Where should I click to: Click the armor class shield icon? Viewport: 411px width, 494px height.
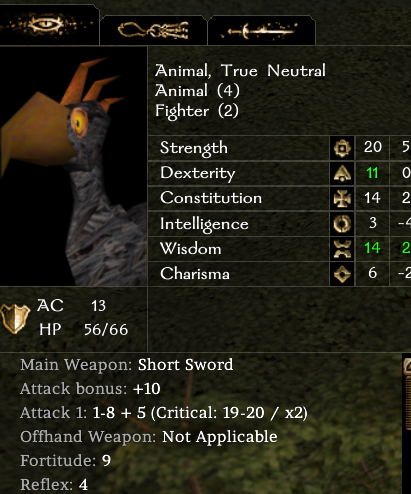(15, 318)
